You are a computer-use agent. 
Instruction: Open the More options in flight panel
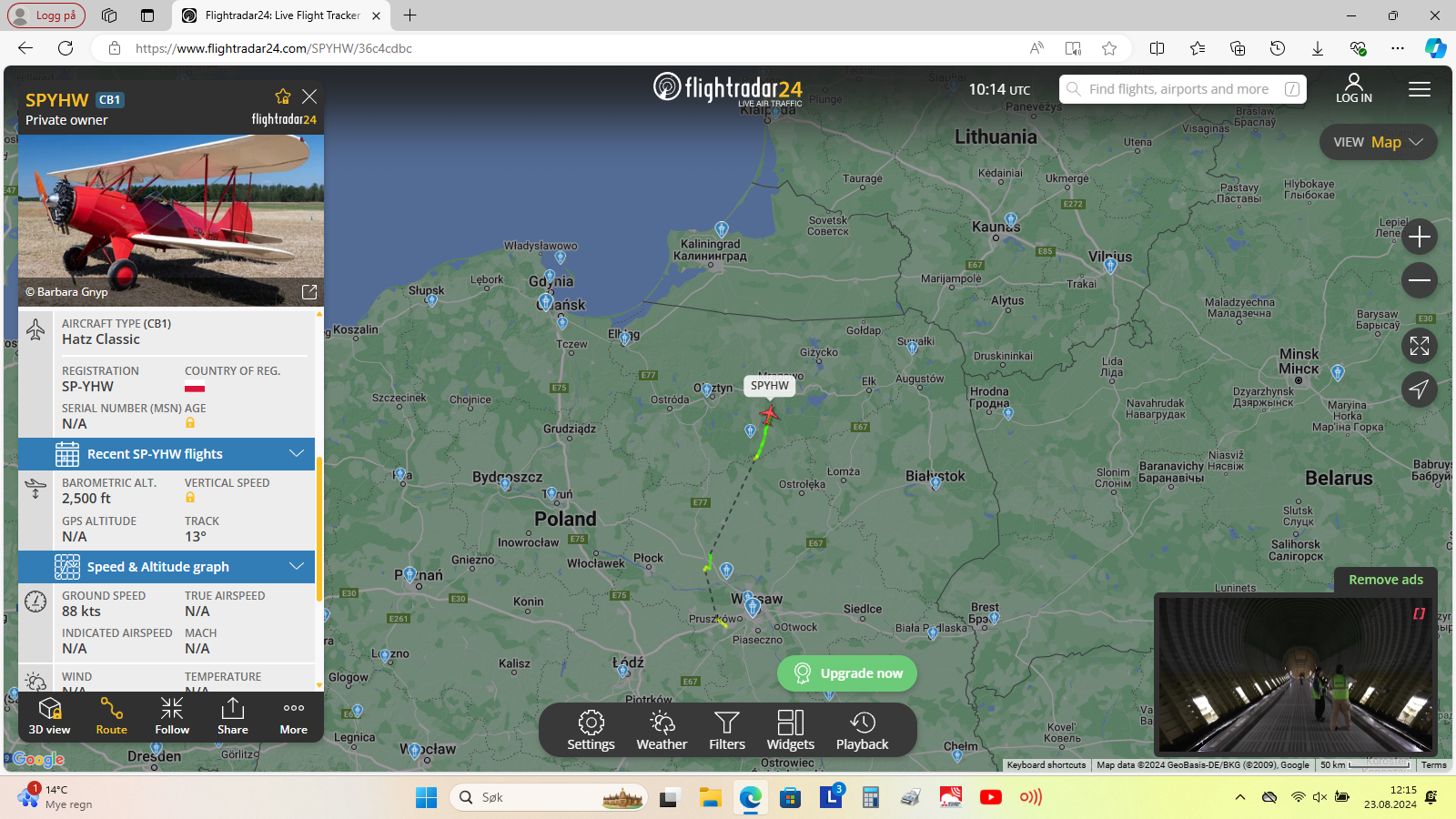pyautogui.click(x=293, y=716)
